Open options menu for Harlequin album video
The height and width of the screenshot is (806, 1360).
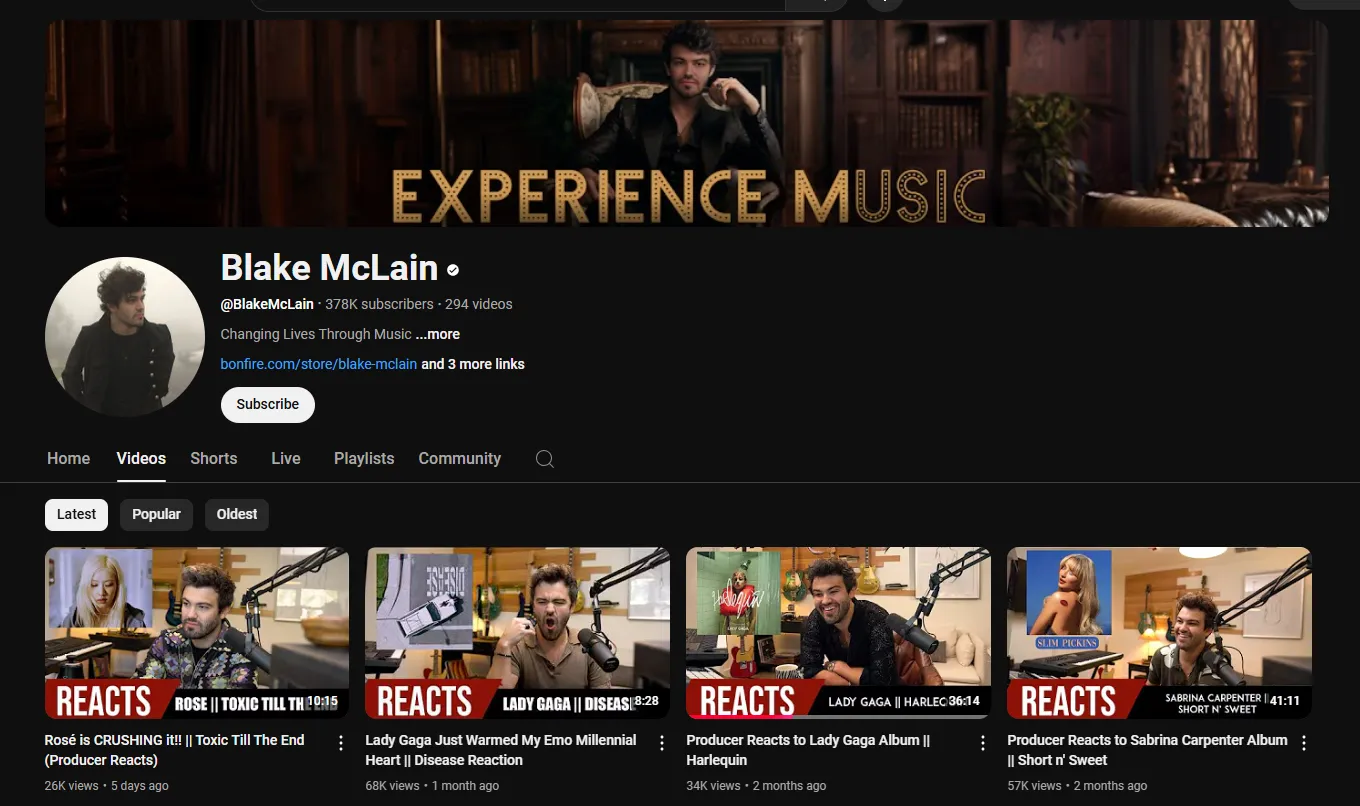click(x=983, y=743)
